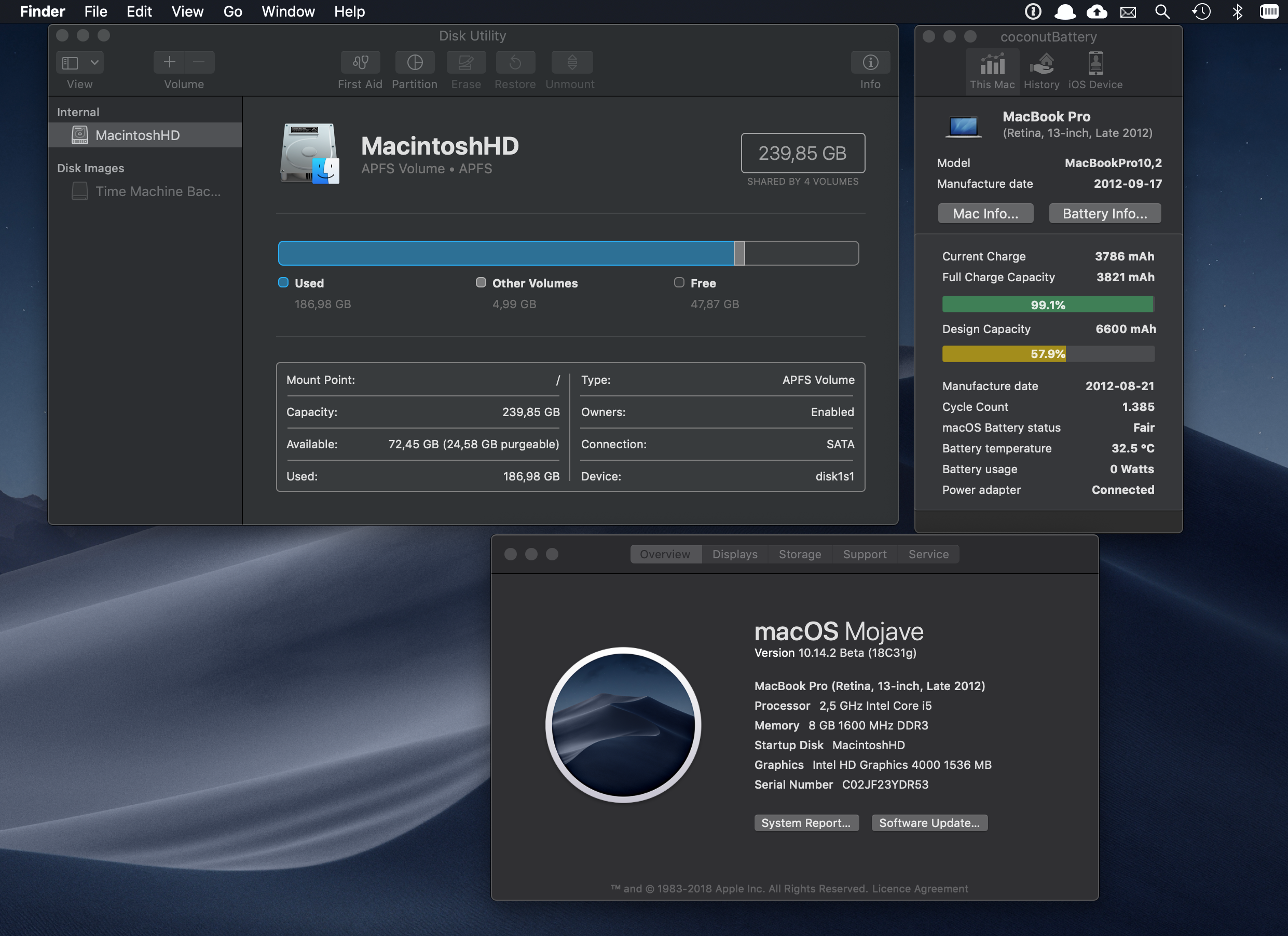
Task: Unmount the selected volume
Action: click(x=572, y=62)
